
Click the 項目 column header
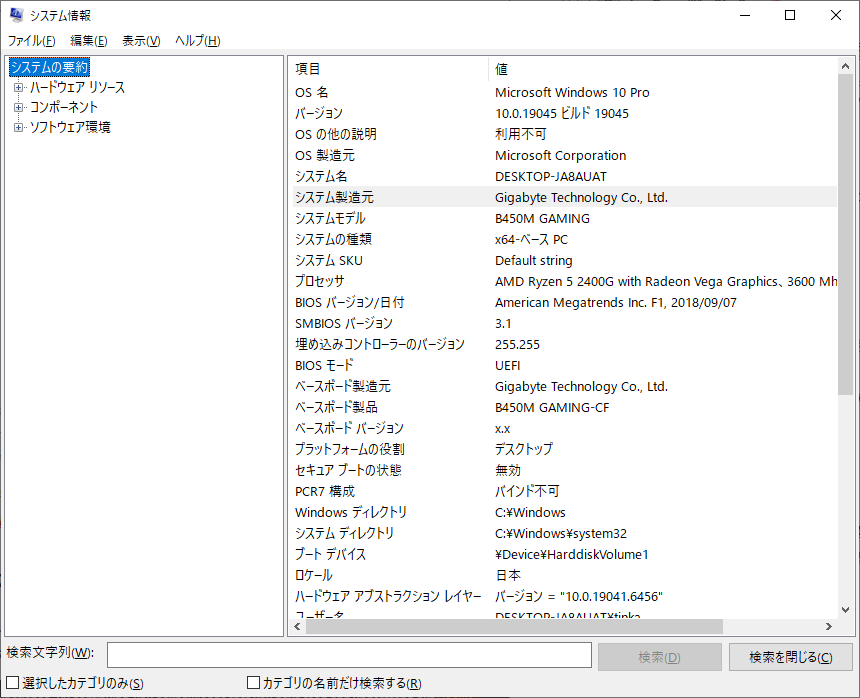coord(388,69)
